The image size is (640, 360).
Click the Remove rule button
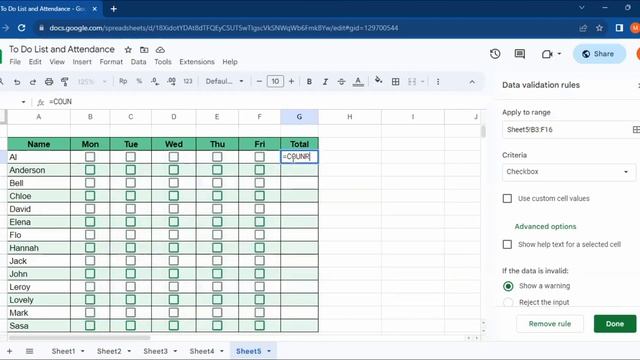coord(550,324)
